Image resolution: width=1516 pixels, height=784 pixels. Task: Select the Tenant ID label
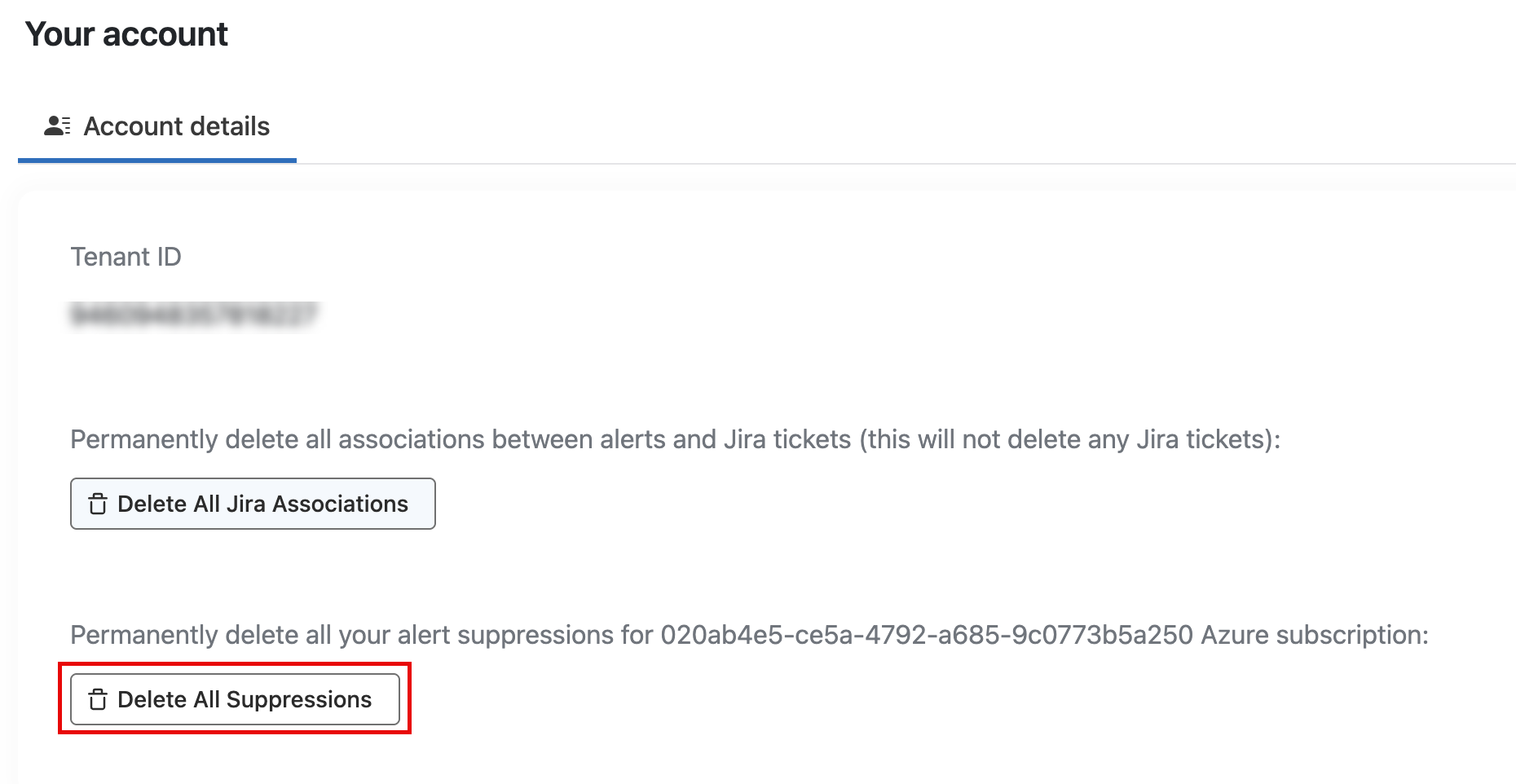pyautogui.click(x=126, y=257)
